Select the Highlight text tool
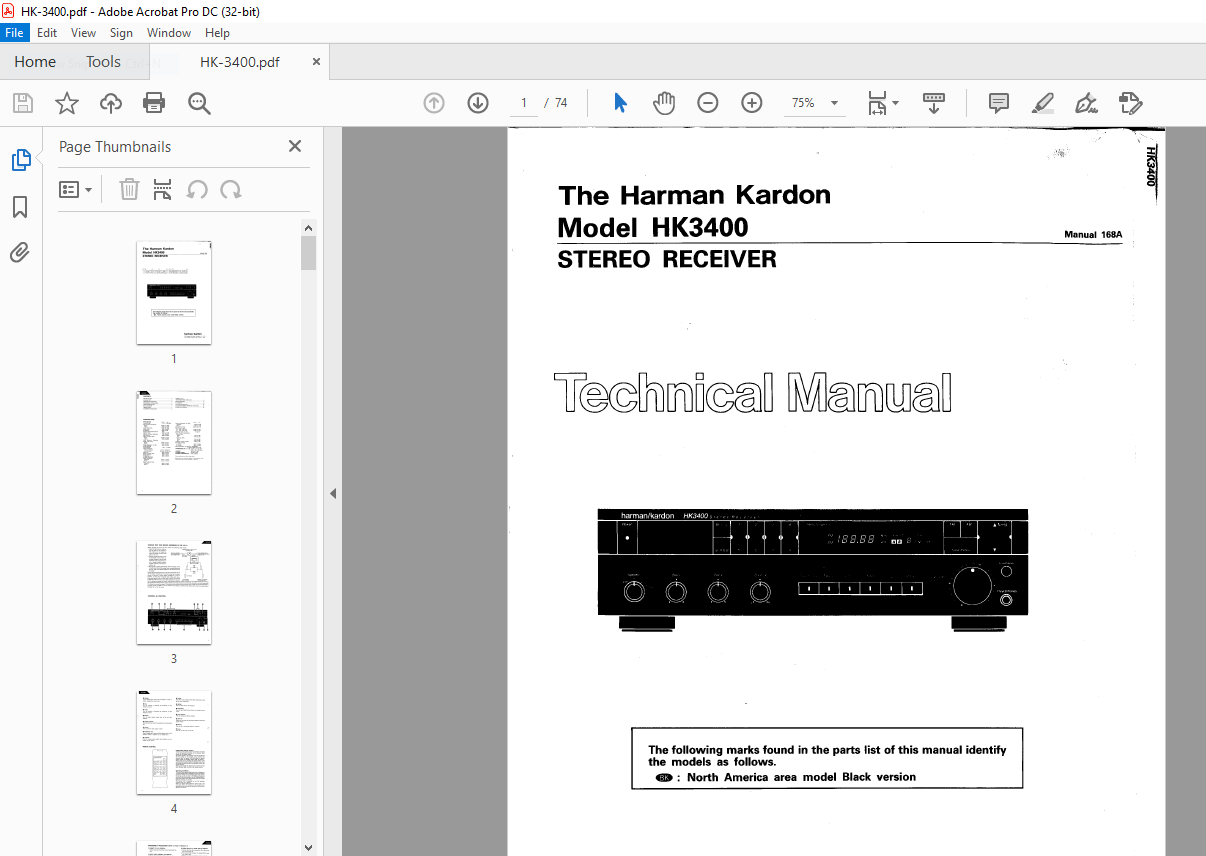This screenshot has height=856, width=1206. point(1042,103)
